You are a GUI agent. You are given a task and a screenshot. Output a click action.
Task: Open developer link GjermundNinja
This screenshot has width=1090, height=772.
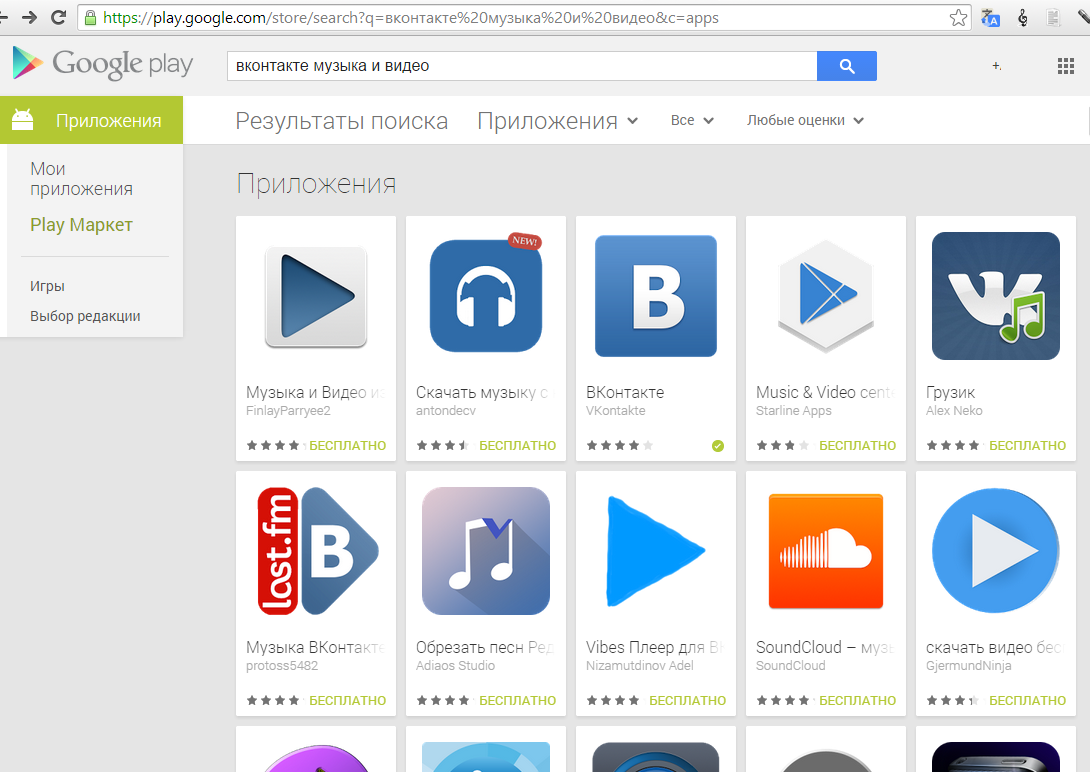click(968, 666)
